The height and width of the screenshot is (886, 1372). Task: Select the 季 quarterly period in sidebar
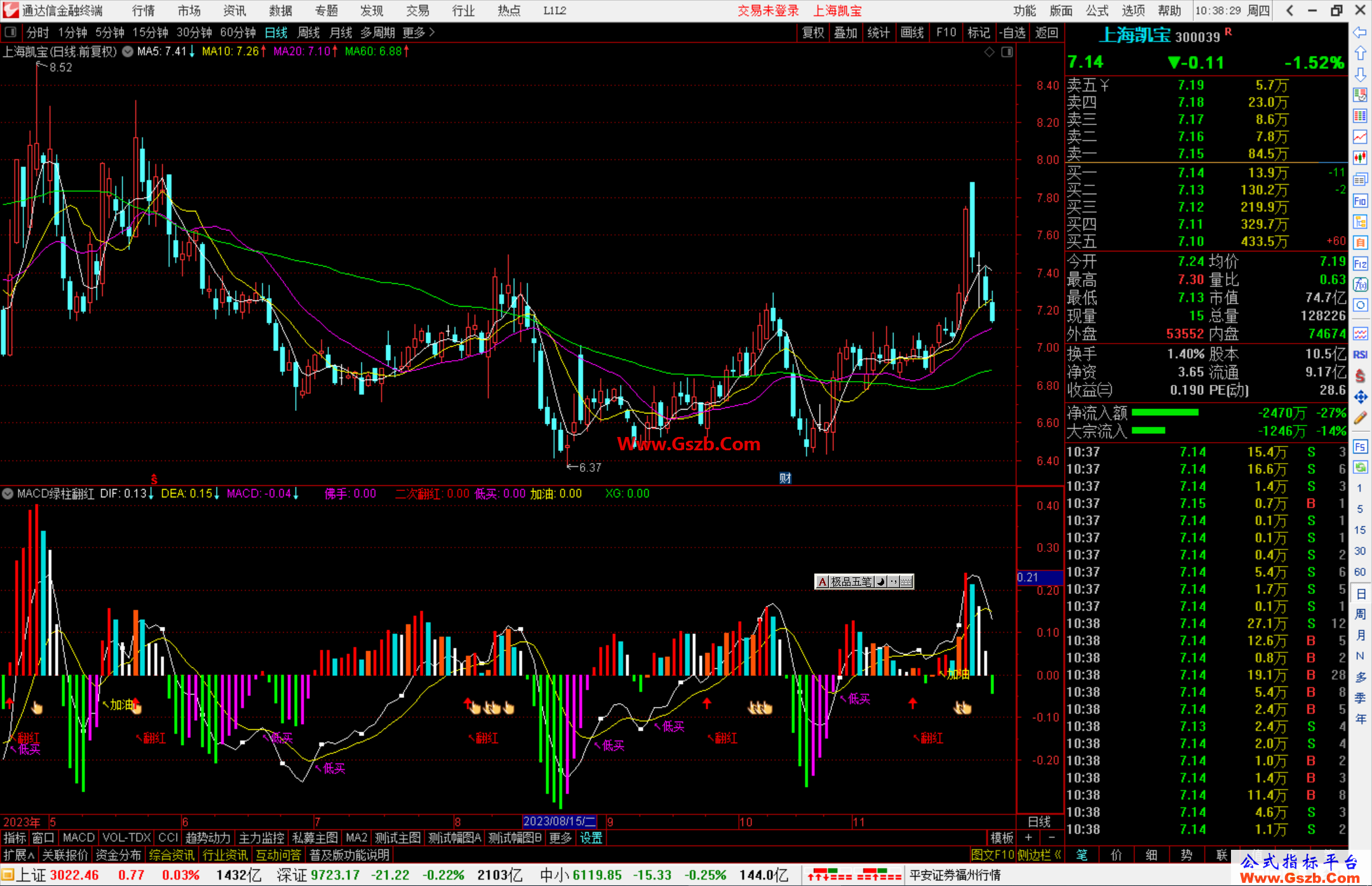[x=1360, y=698]
